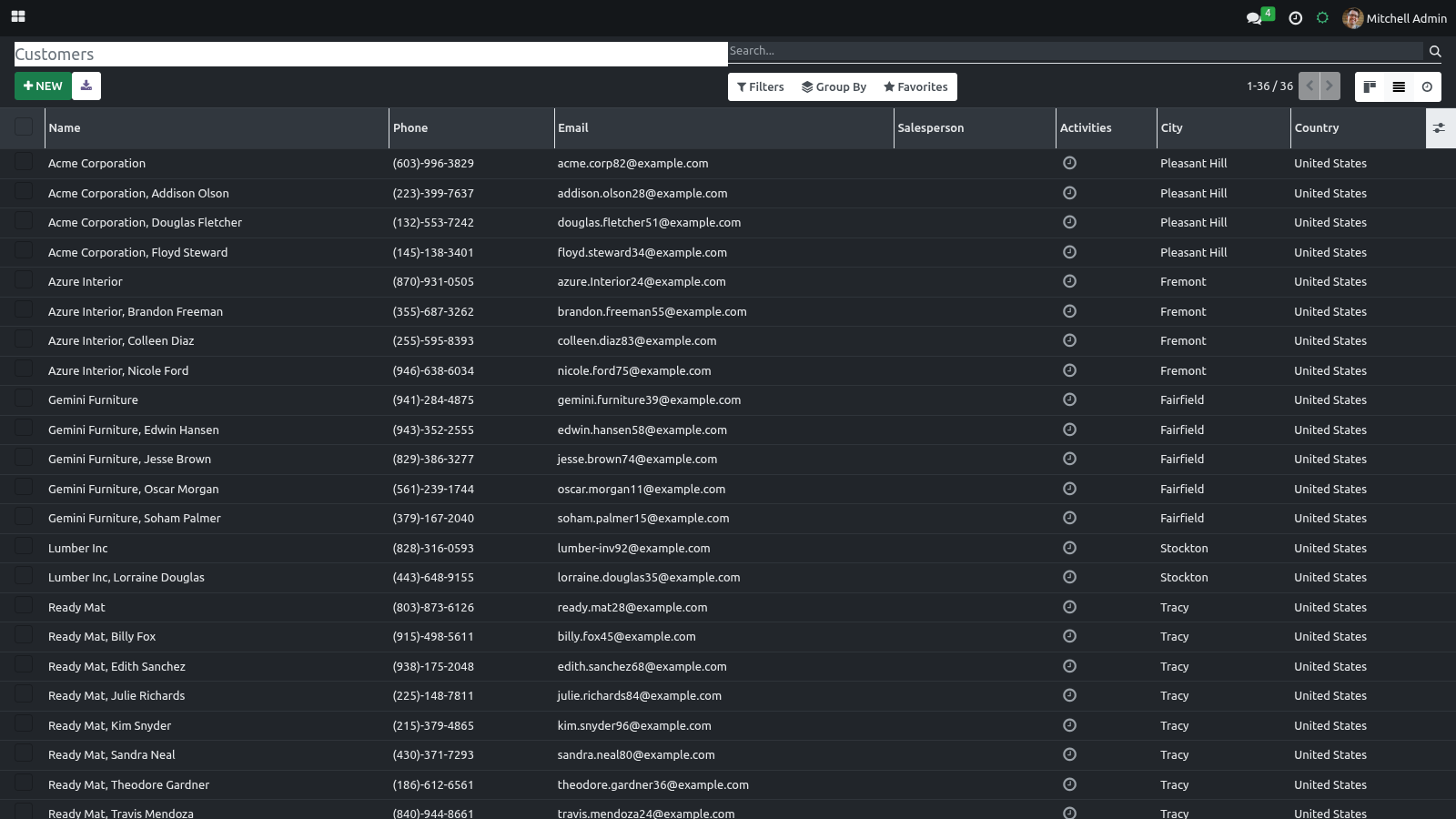Sort by Phone column header
1456x819 pixels.
point(471,128)
